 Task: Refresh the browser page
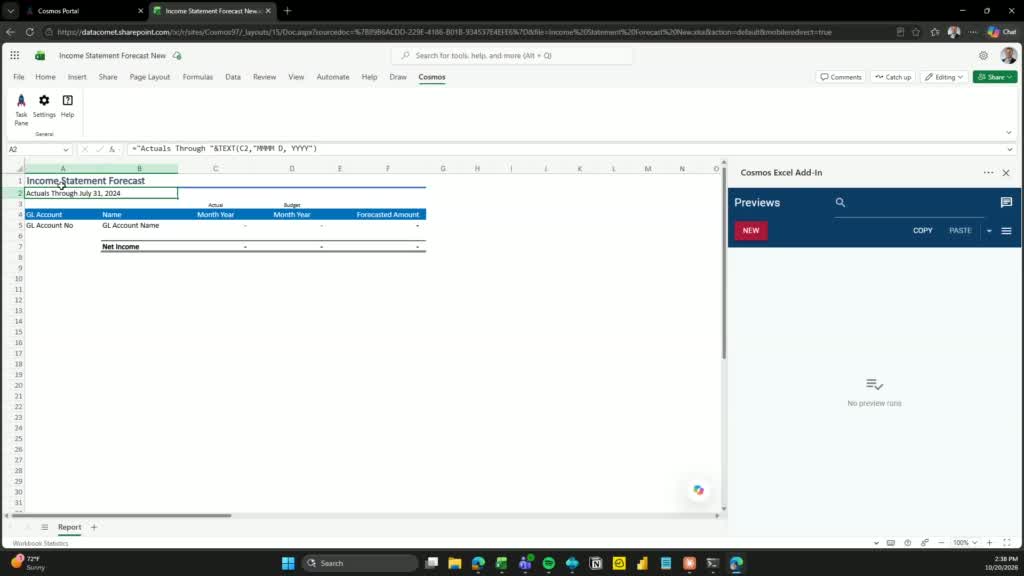(x=29, y=31)
